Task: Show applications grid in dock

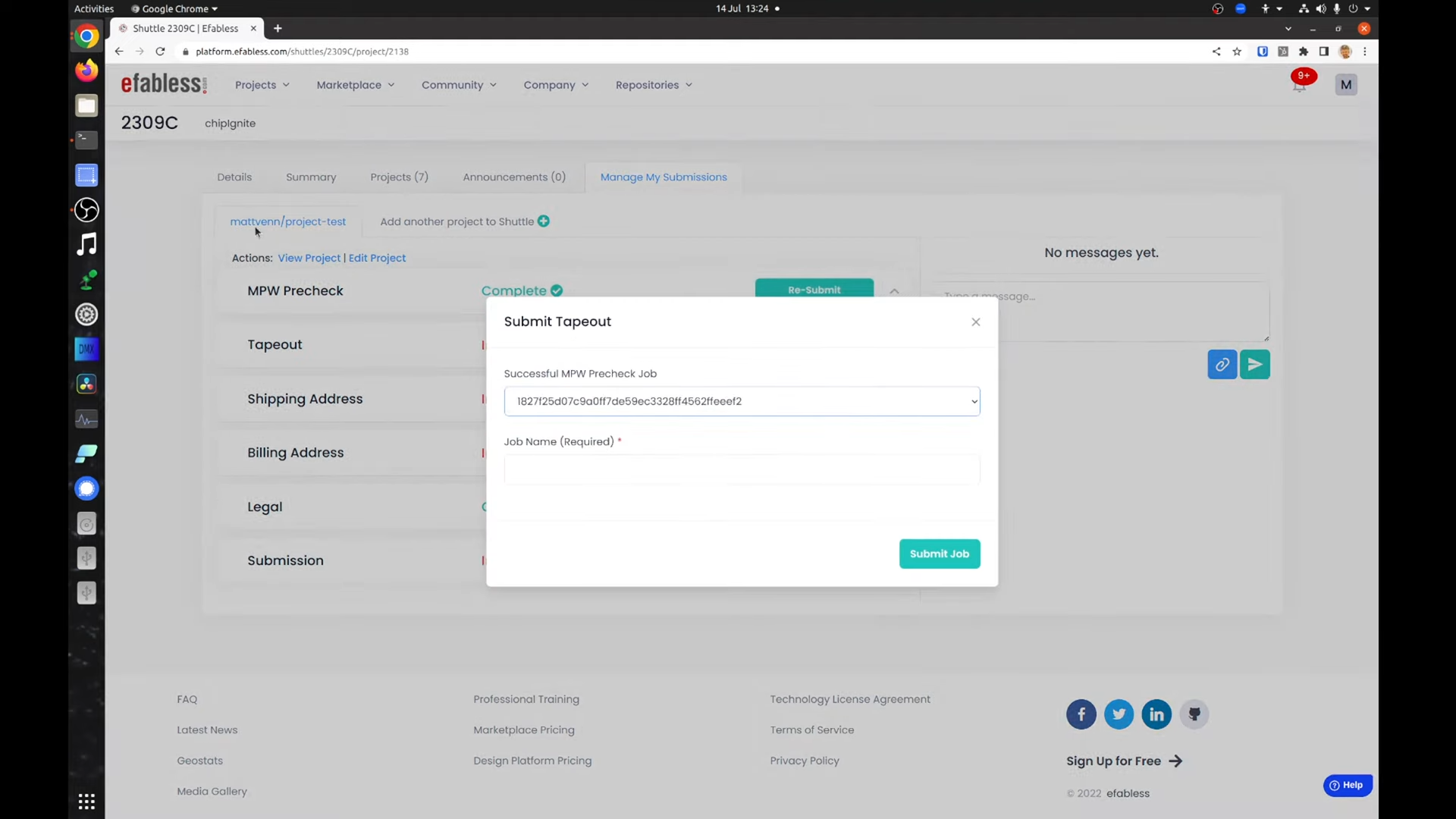Action: coord(86,802)
